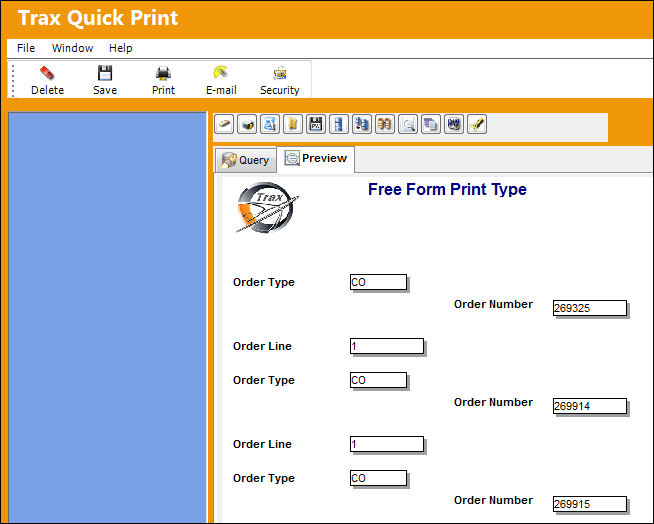This screenshot has height=524, width=654.
Task: Click the Order Line field above Order Number 269914
Action: (387, 346)
